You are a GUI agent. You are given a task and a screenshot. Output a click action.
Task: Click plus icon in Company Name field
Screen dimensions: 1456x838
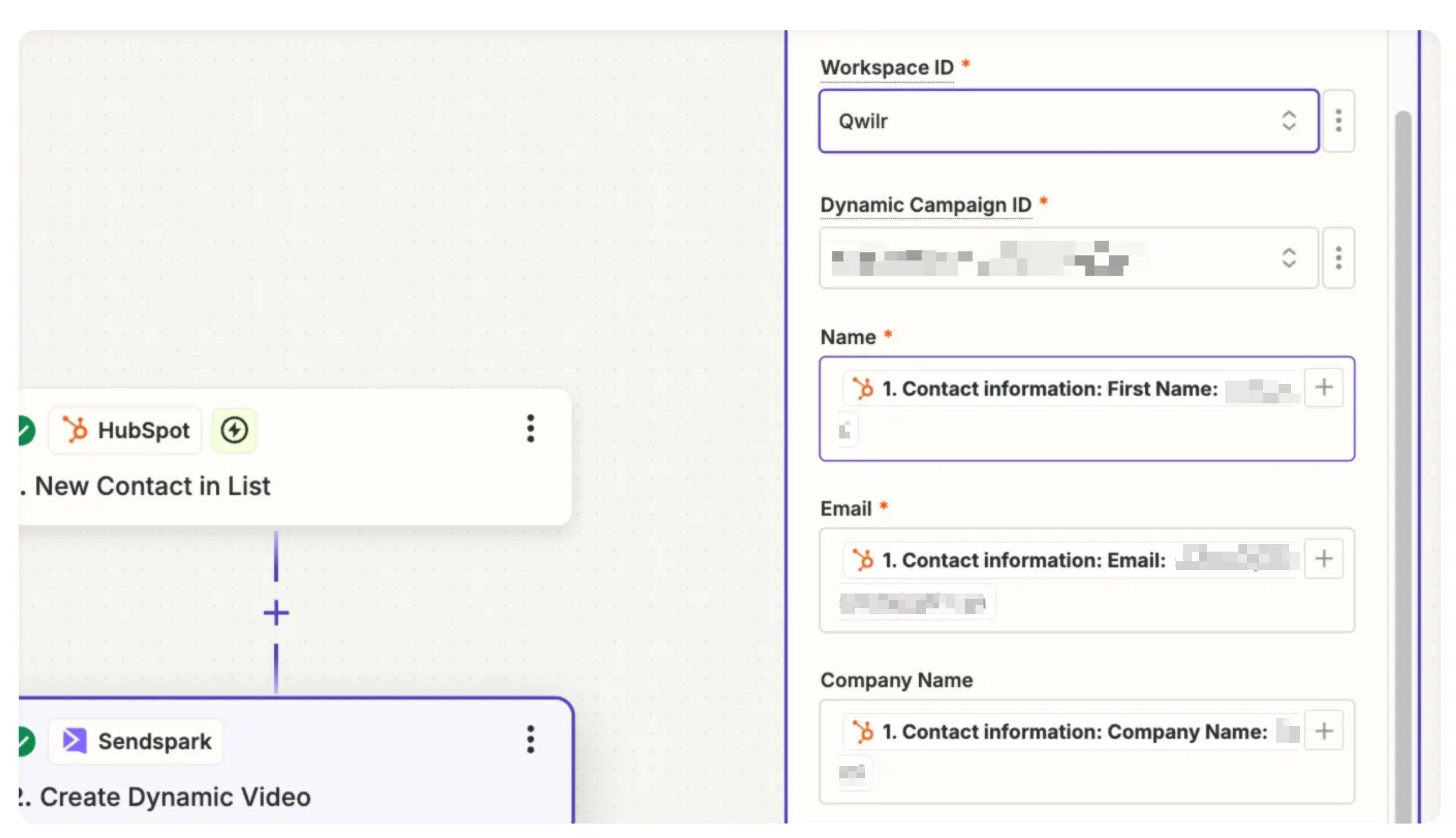1323,731
